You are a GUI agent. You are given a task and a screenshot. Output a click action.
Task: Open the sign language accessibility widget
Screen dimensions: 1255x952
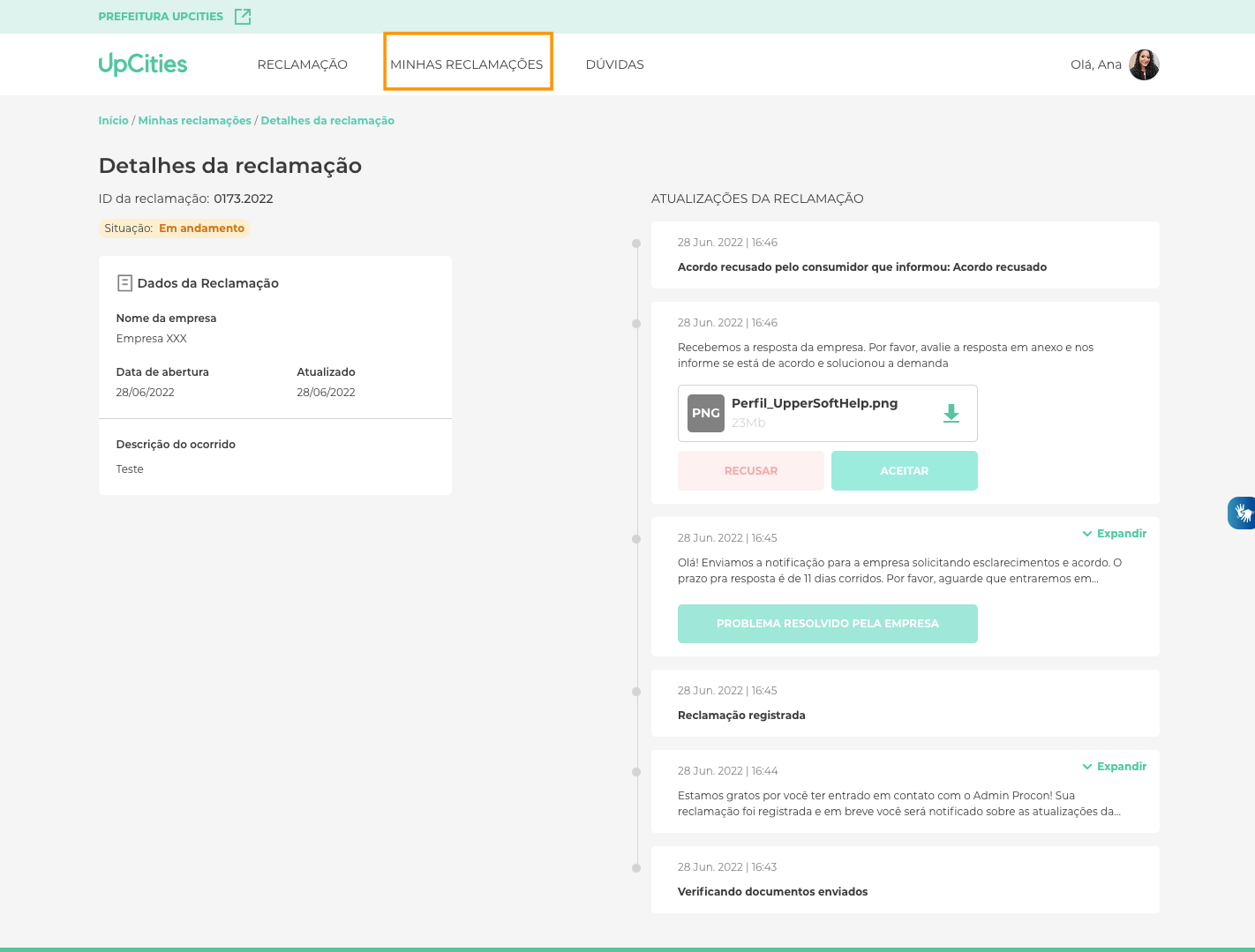coord(1242,513)
